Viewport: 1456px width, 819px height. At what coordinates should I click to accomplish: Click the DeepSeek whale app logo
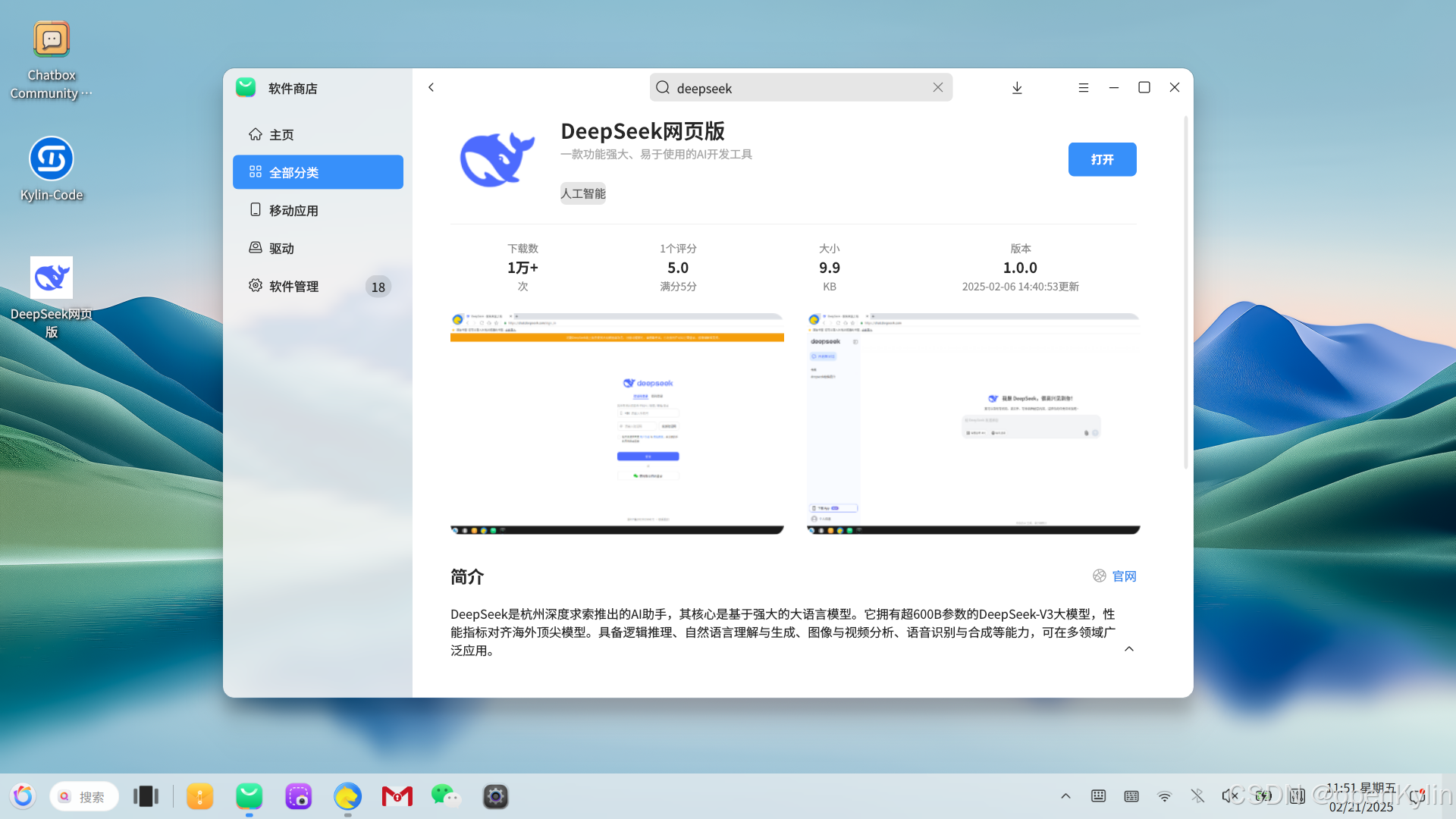coord(497,159)
